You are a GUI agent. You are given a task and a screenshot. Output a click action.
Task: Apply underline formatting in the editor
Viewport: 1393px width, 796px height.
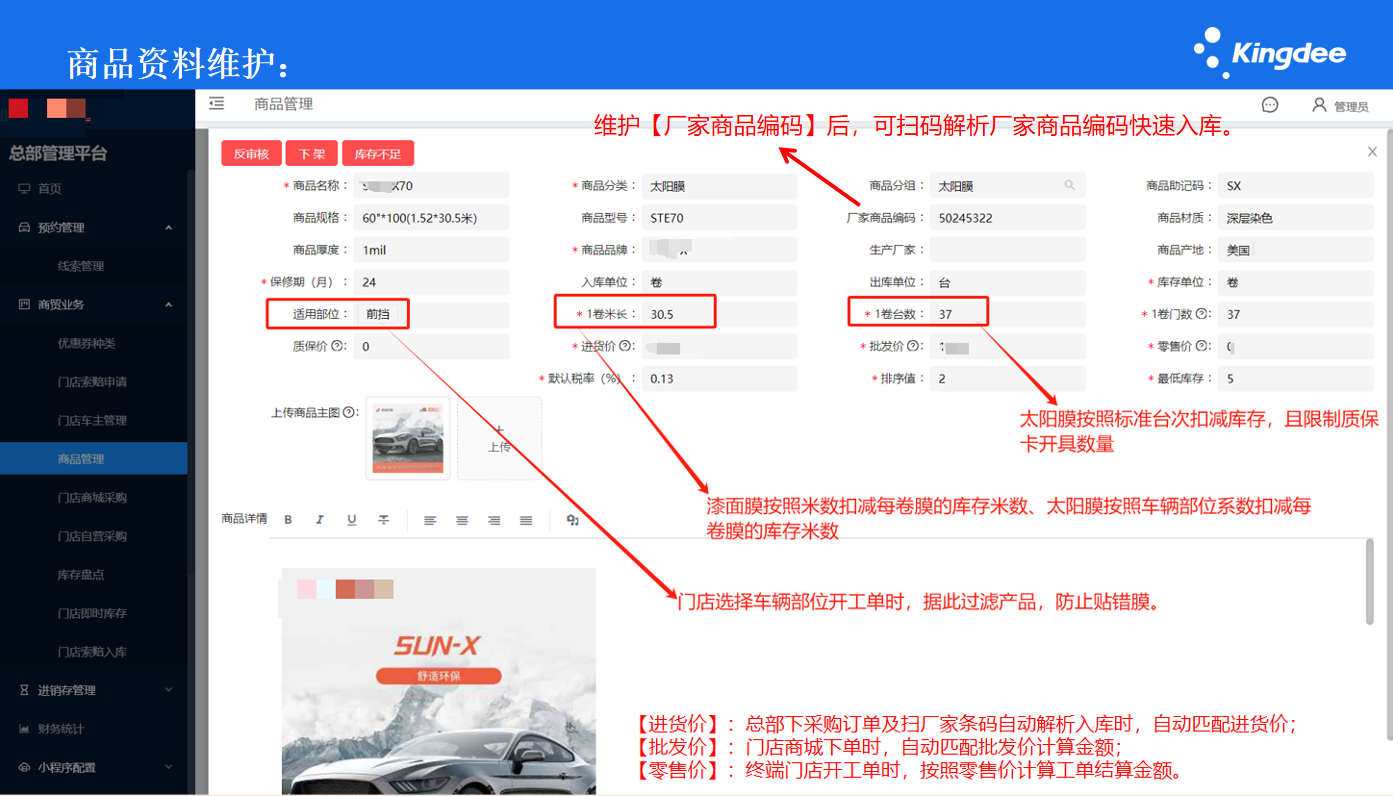click(x=352, y=520)
